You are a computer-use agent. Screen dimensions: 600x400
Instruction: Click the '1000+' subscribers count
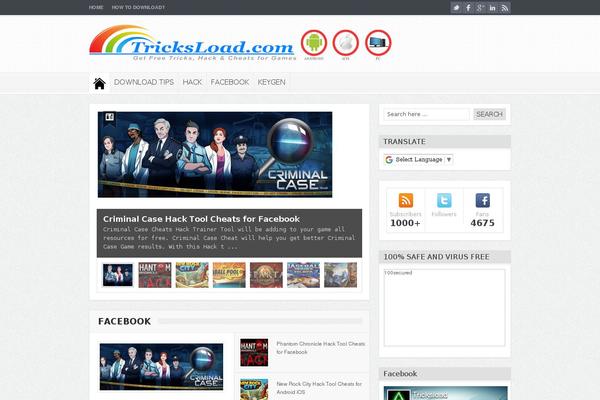405,223
